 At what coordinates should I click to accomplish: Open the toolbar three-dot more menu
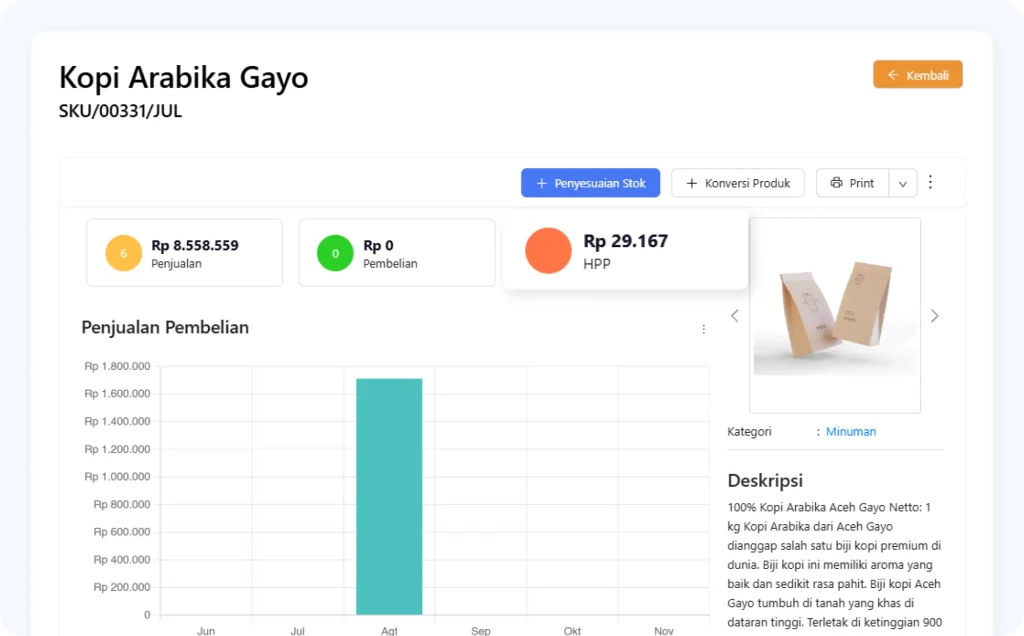pos(930,182)
